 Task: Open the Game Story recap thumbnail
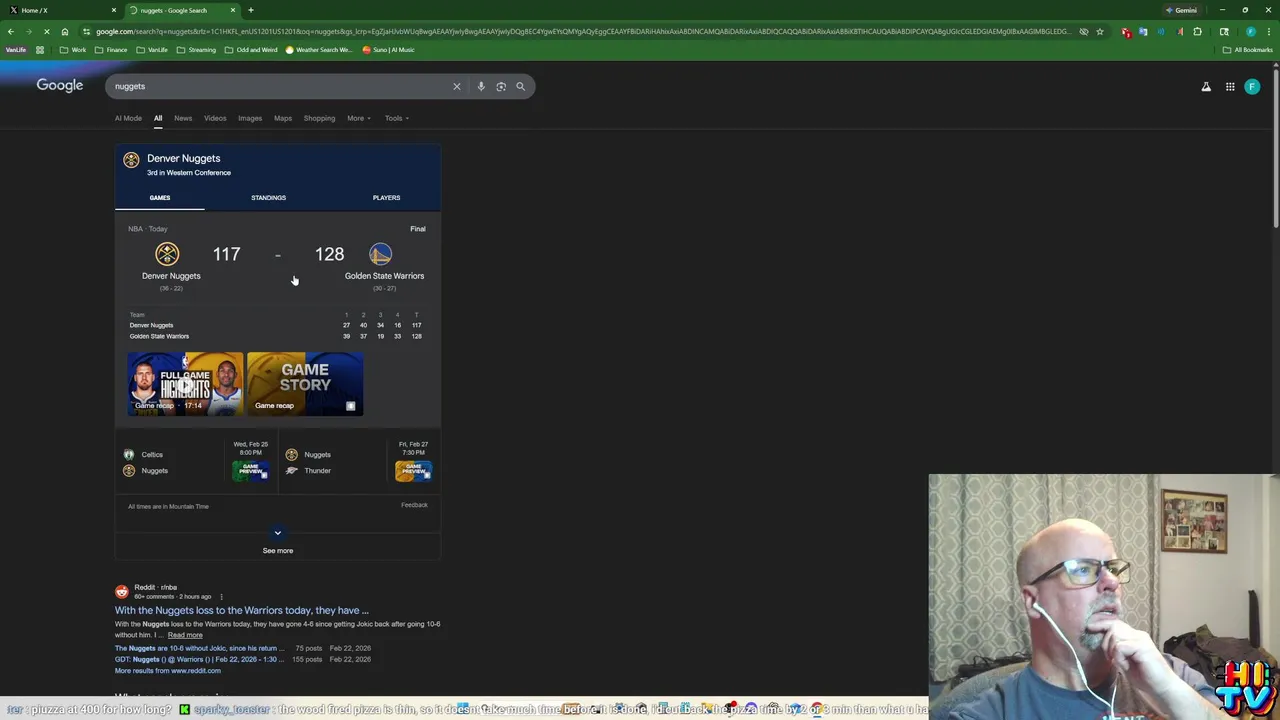[x=305, y=383]
